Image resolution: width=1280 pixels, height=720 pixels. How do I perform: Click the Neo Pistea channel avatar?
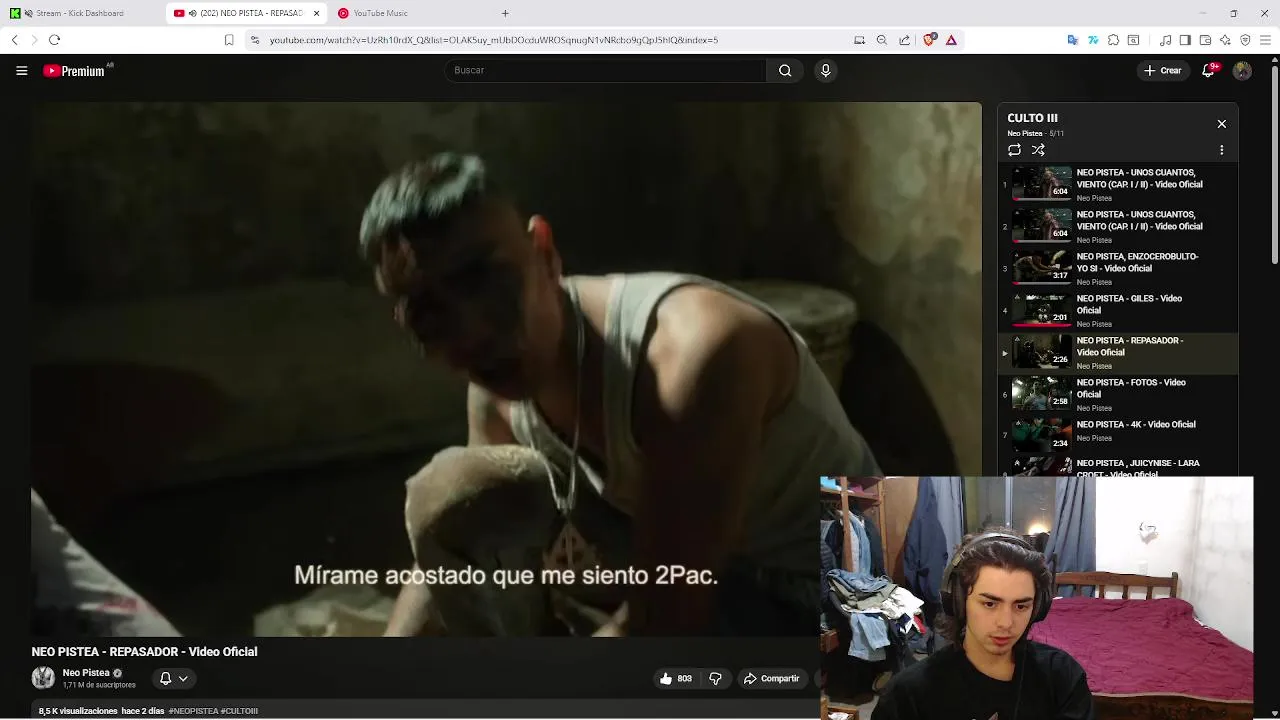point(43,678)
